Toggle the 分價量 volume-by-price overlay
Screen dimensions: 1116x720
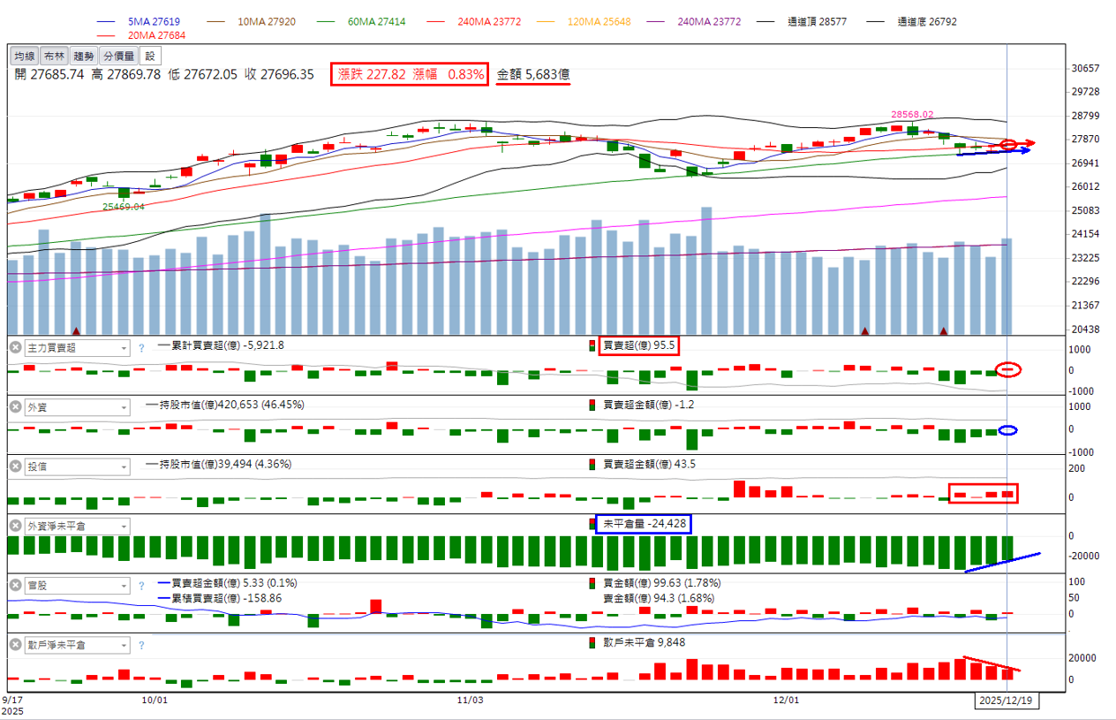tap(119, 56)
